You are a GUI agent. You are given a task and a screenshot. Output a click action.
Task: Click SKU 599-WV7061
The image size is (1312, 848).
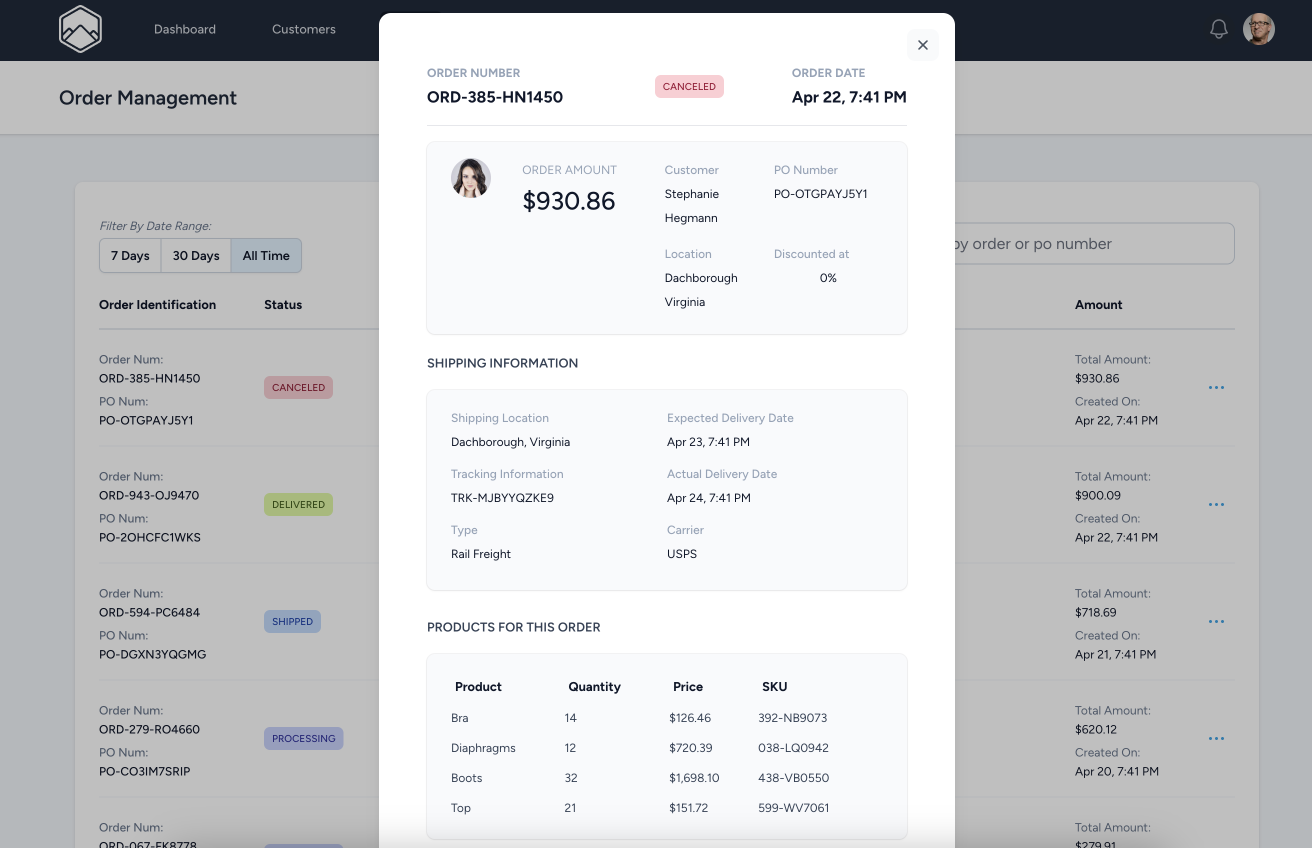click(794, 808)
